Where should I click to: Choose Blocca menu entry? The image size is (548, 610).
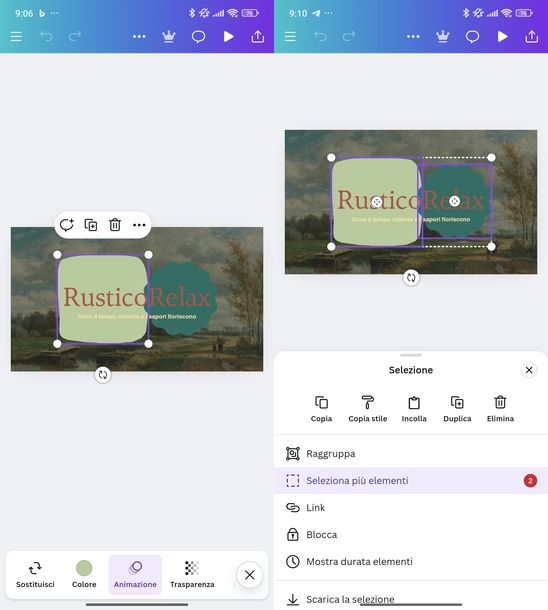pyautogui.click(x=411, y=535)
